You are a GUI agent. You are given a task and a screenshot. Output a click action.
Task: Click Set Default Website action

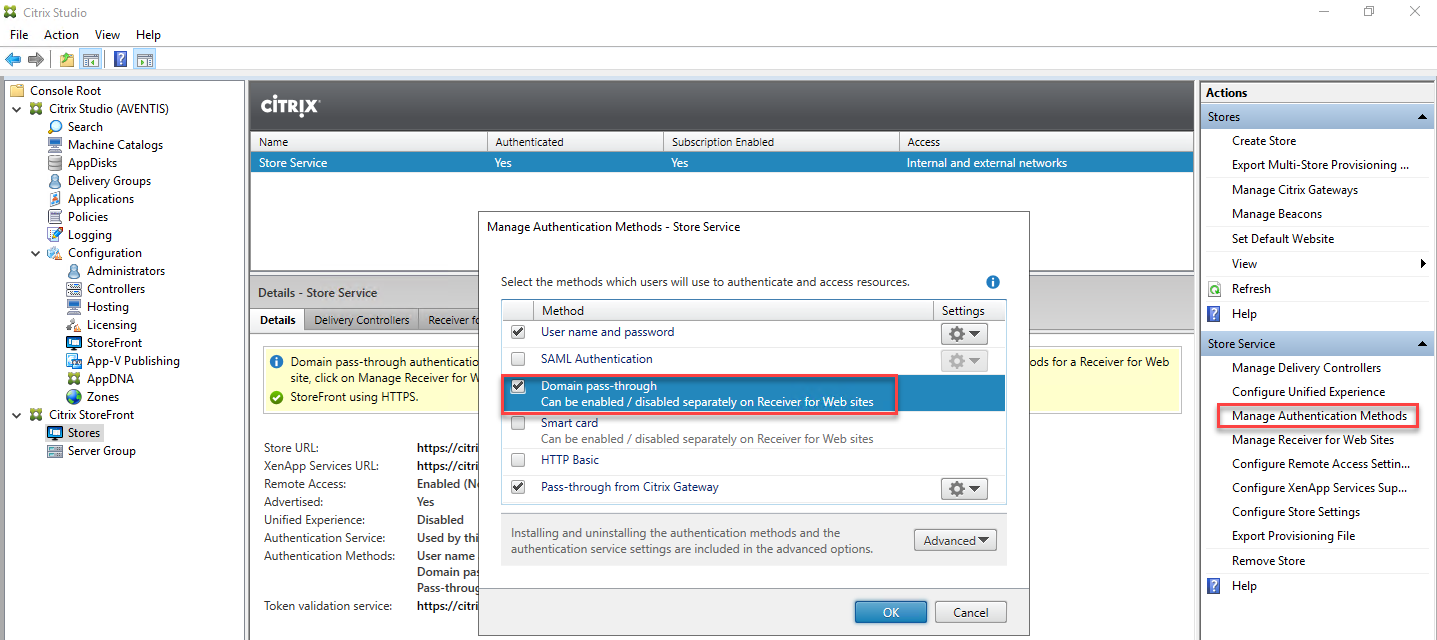(x=1283, y=239)
